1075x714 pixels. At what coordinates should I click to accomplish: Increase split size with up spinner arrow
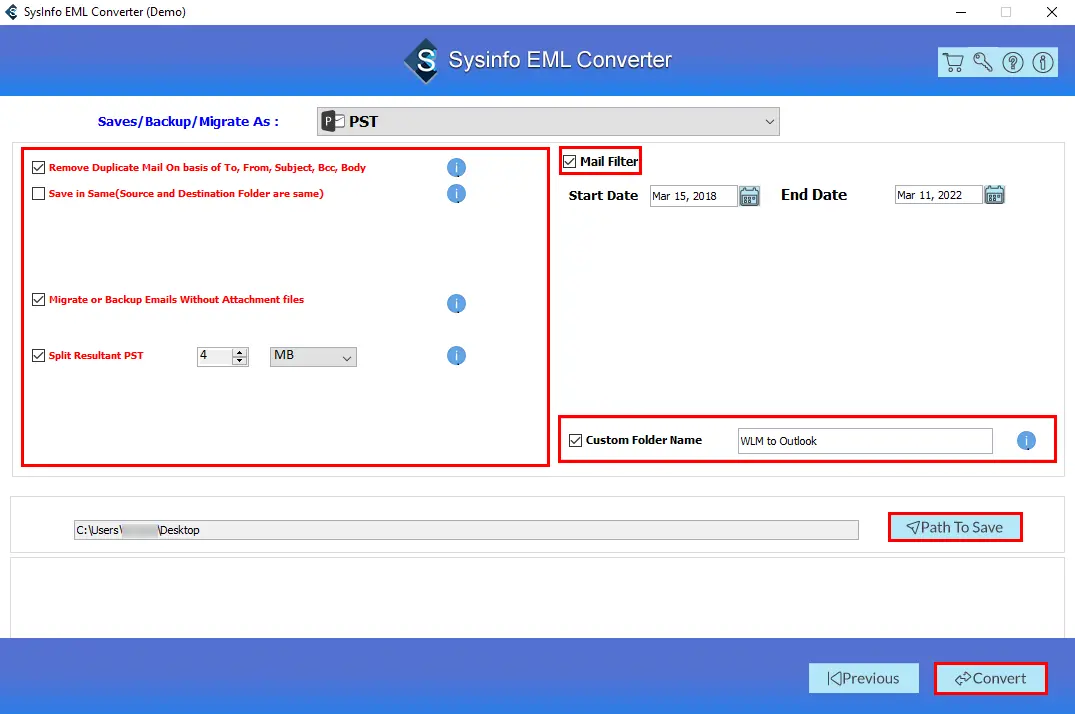[x=239, y=353]
